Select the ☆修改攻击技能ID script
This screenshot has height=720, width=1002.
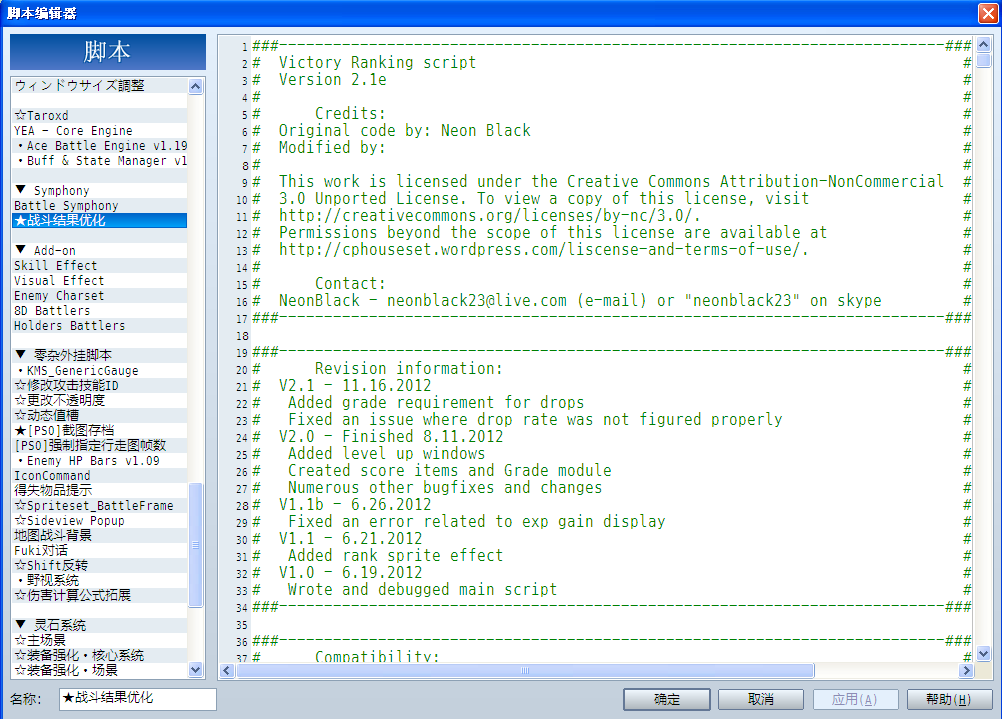[x=100, y=385]
